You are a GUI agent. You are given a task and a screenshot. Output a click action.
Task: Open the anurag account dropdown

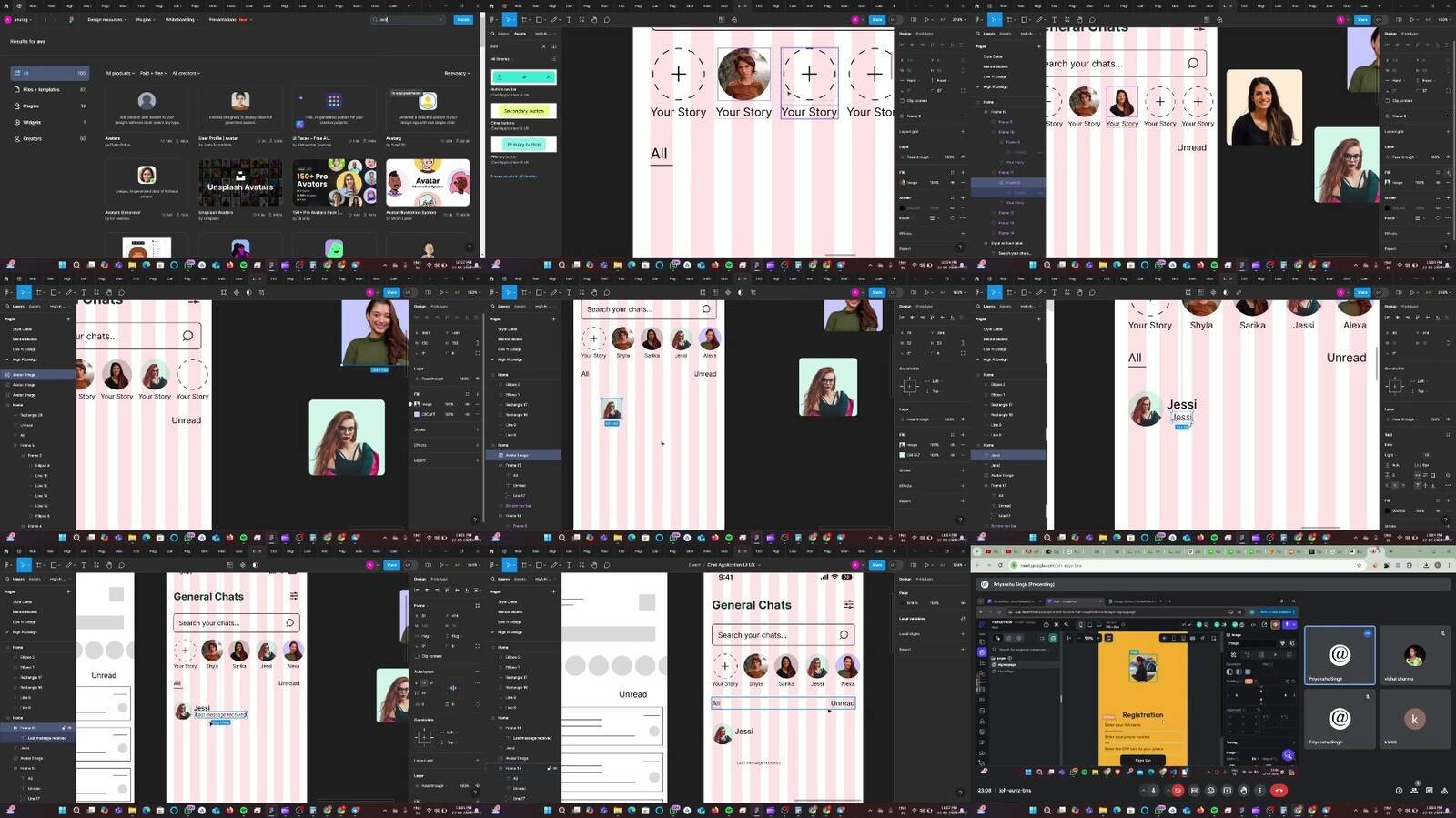17,20
